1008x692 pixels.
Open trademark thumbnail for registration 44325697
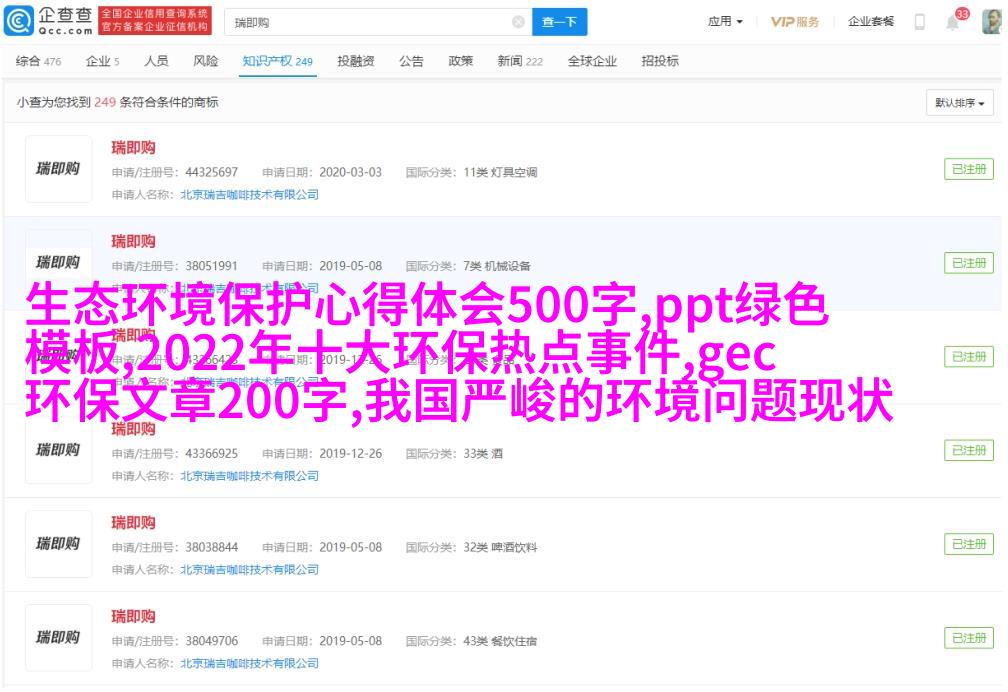click(x=58, y=169)
